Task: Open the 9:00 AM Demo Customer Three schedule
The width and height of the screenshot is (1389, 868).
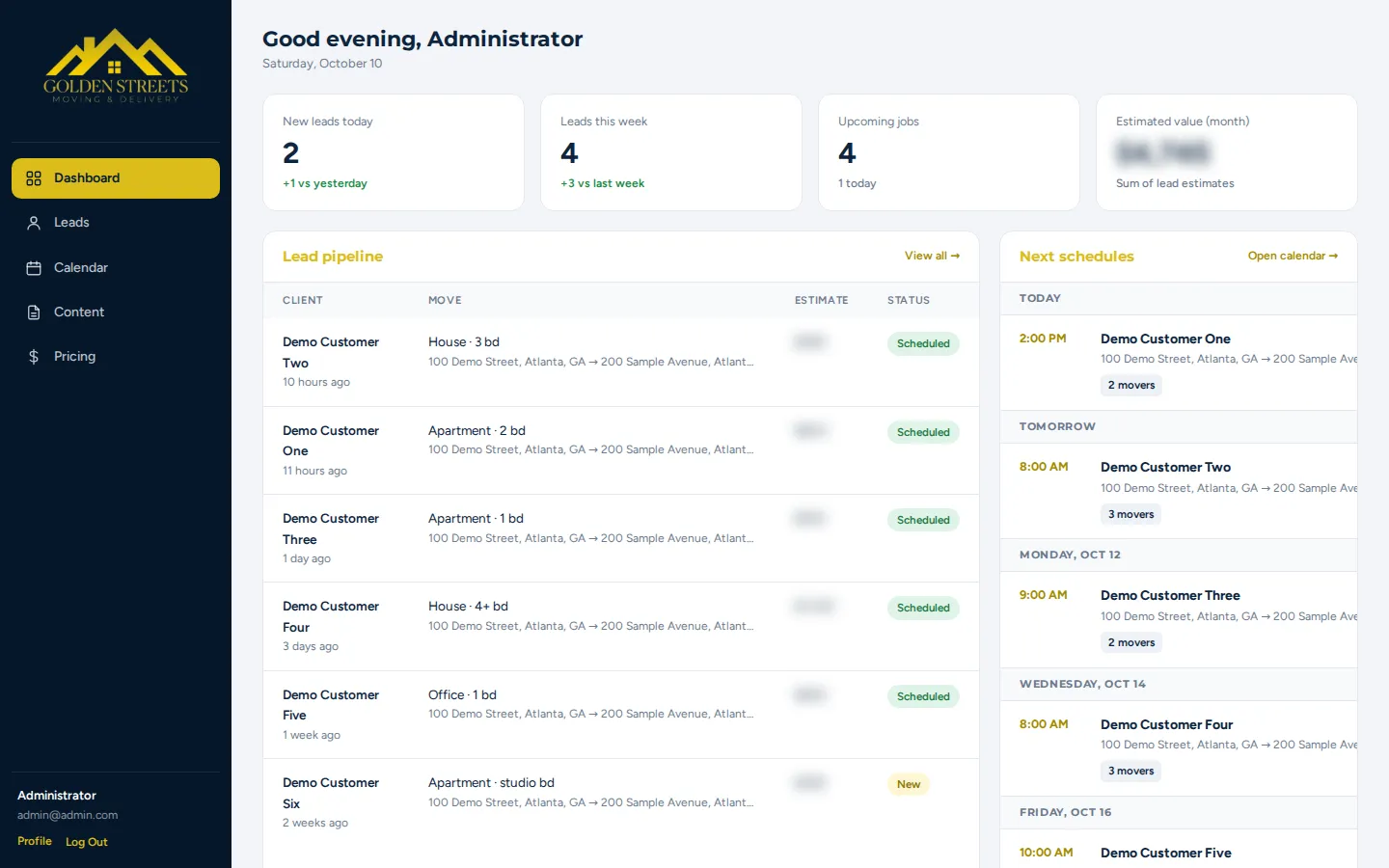Action: click(x=1179, y=619)
